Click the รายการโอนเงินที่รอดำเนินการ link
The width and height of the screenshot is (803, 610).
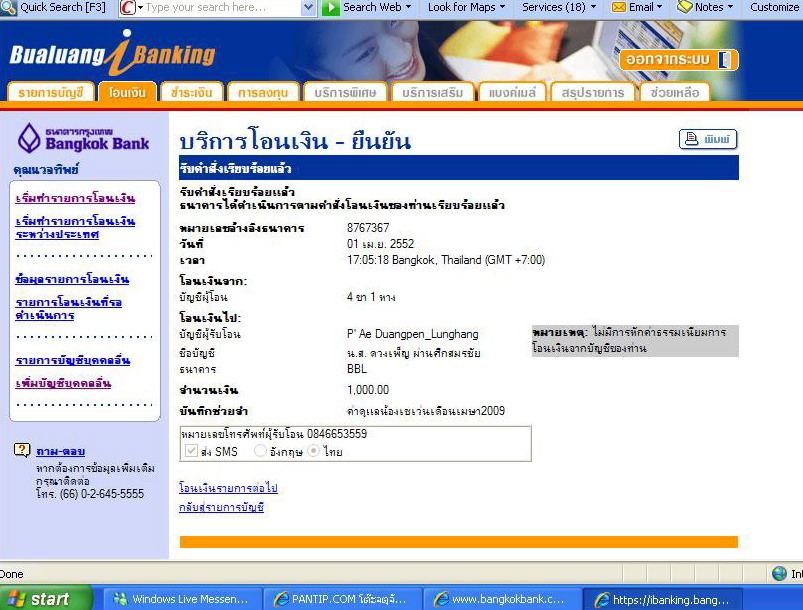(69, 308)
